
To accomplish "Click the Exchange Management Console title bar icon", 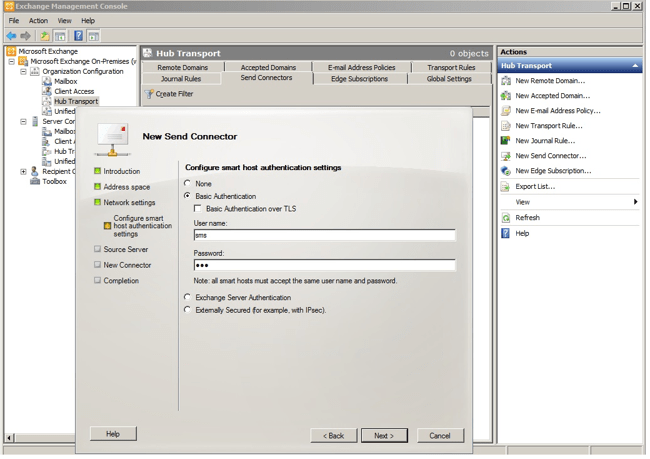I will coord(9,6).
